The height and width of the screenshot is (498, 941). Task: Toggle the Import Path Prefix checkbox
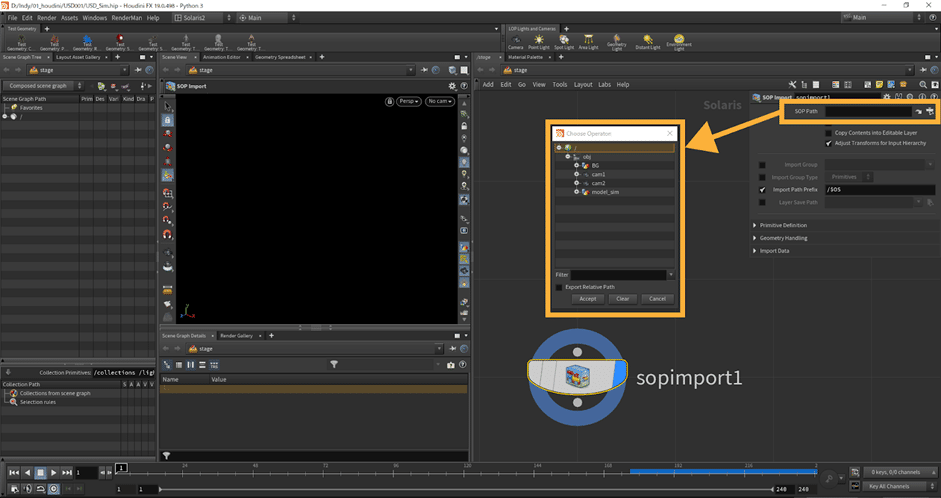coord(762,190)
